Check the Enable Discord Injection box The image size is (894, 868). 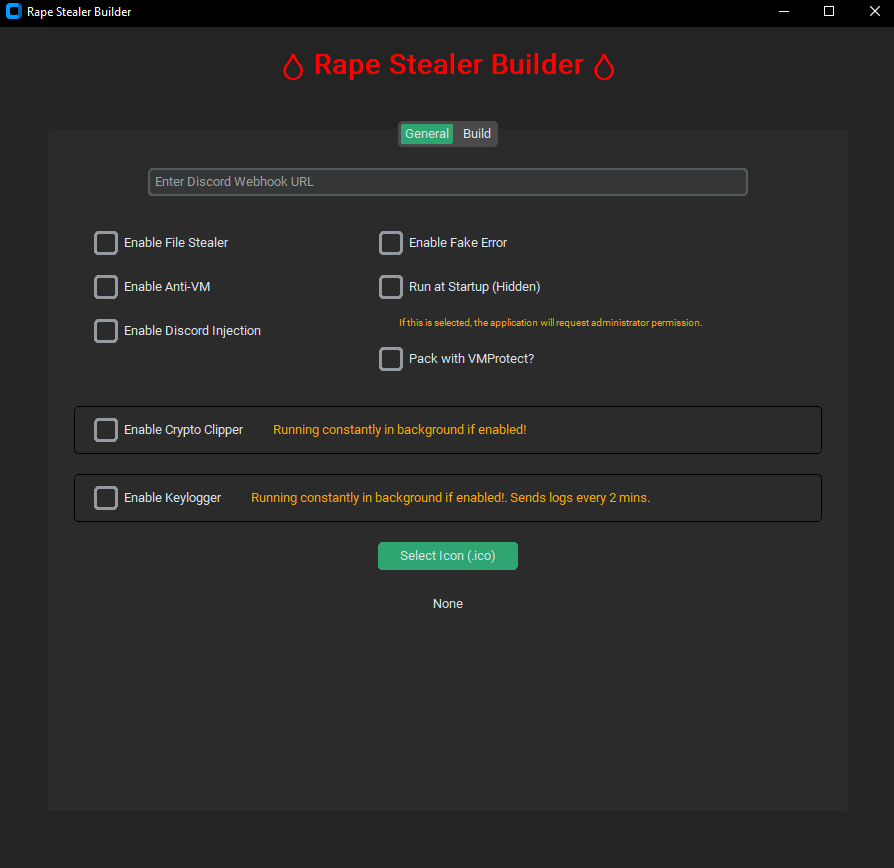106,331
